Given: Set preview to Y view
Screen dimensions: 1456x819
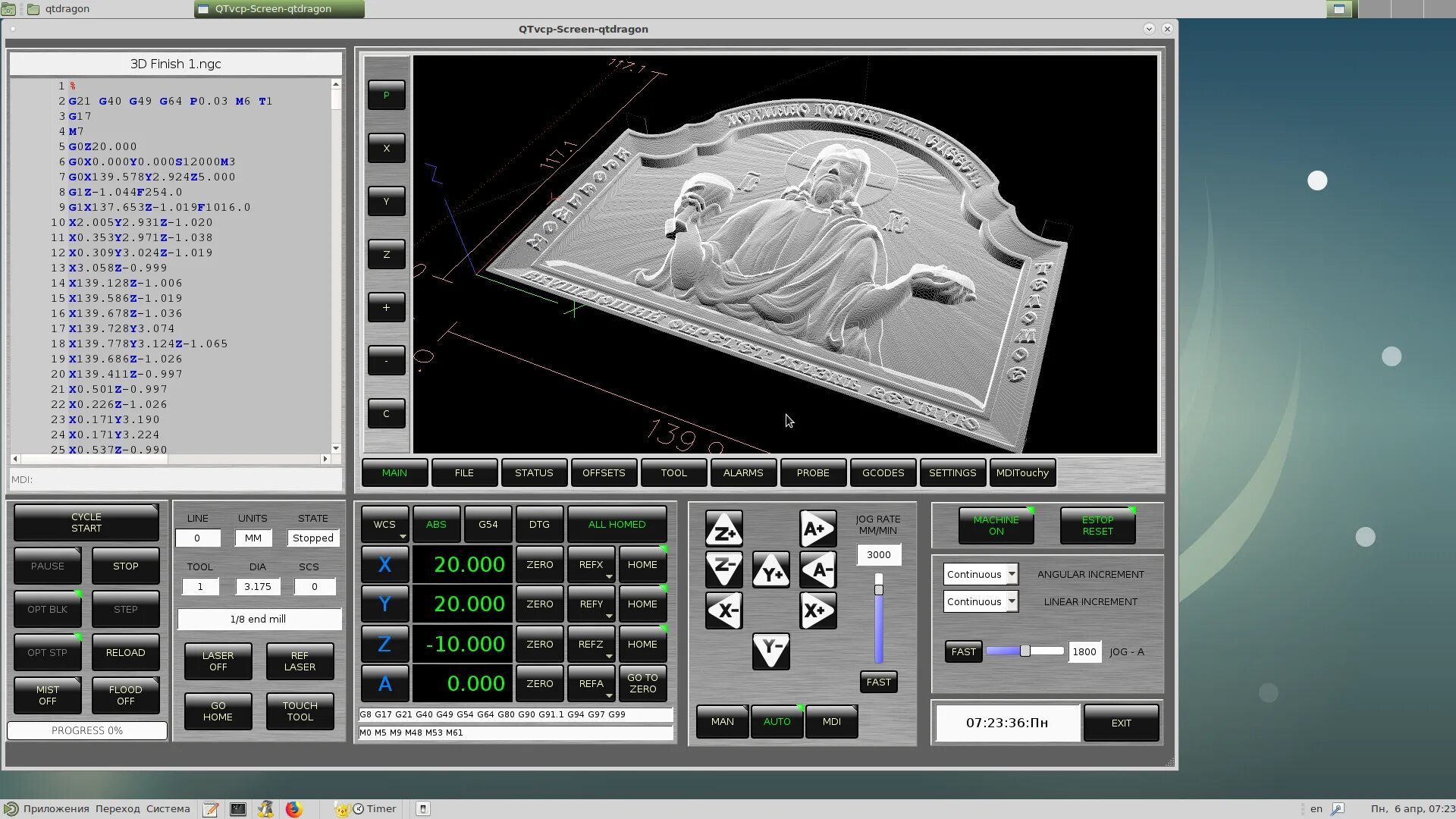Looking at the screenshot, I should point(386,202).
